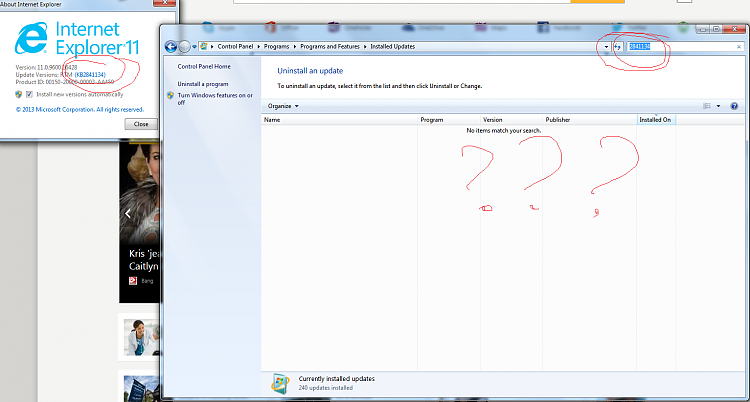Click the installed updates icon in details pane

point(280,383)
